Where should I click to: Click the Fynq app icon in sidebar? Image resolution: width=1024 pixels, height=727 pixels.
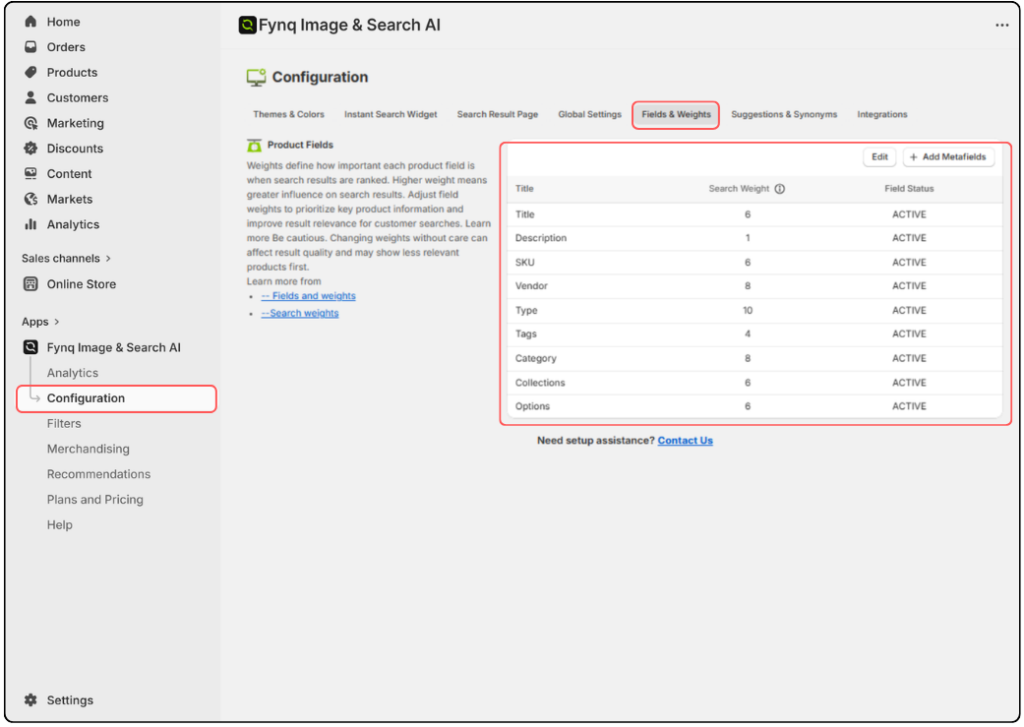pos(30,347)
